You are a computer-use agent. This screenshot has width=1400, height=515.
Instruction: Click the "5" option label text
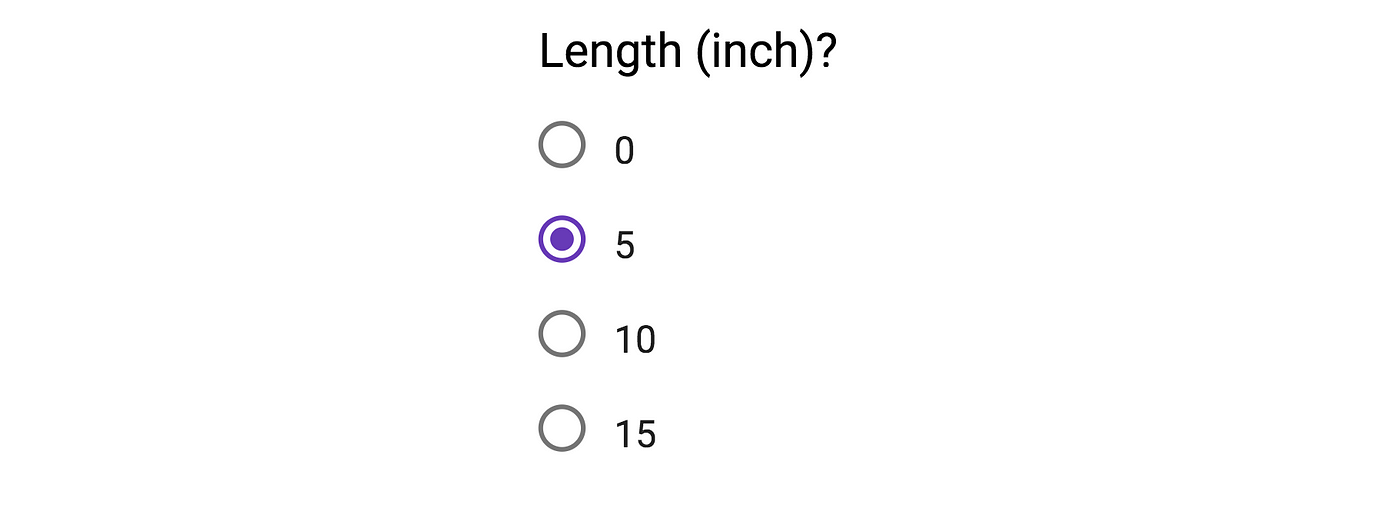[x=624, y=245]
